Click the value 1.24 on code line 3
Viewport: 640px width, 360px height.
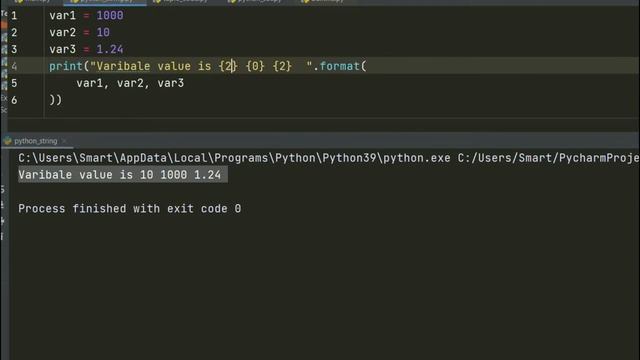coord(110,49)
